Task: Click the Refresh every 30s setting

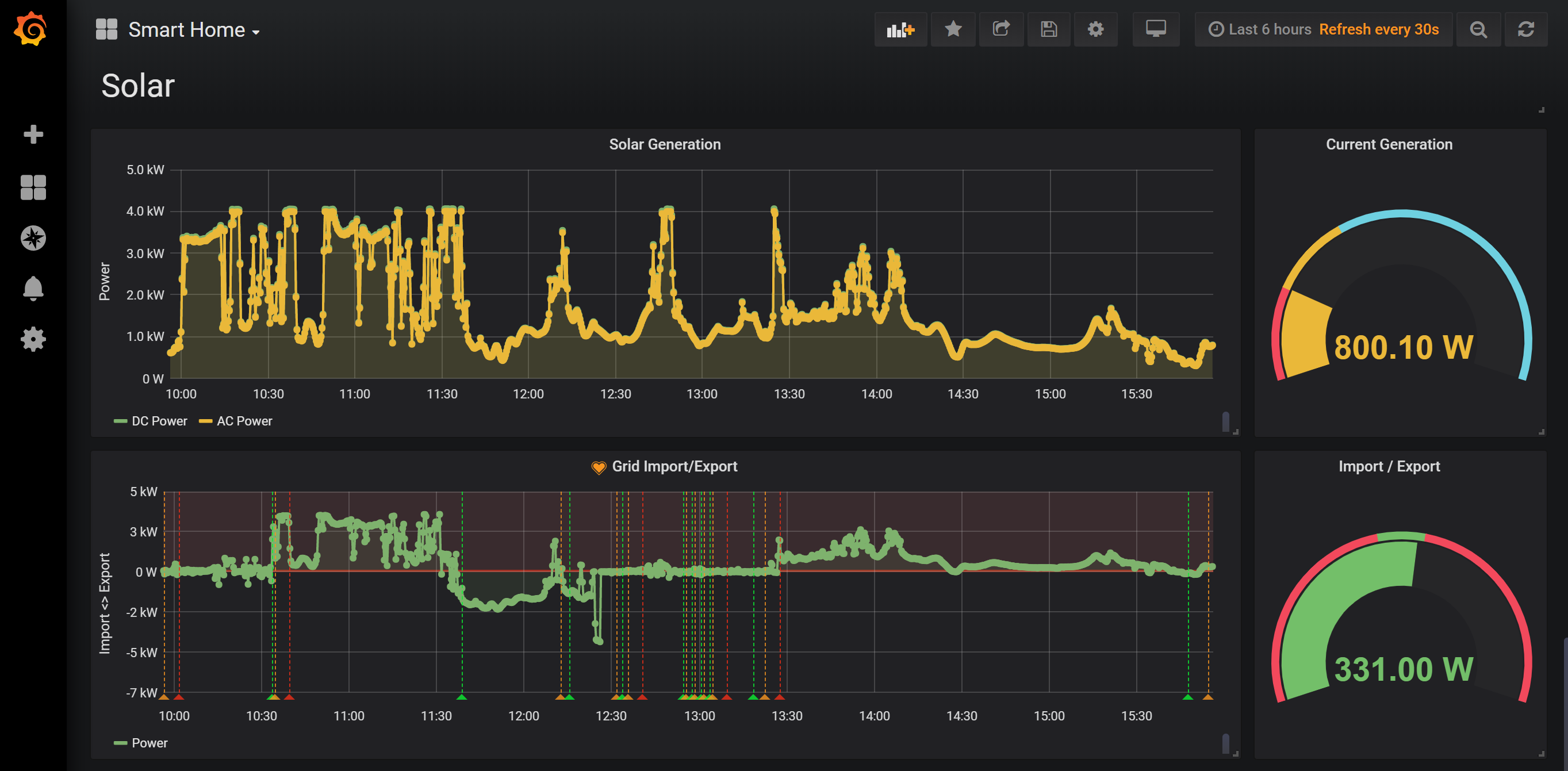Action: [x=1379, y=29]
